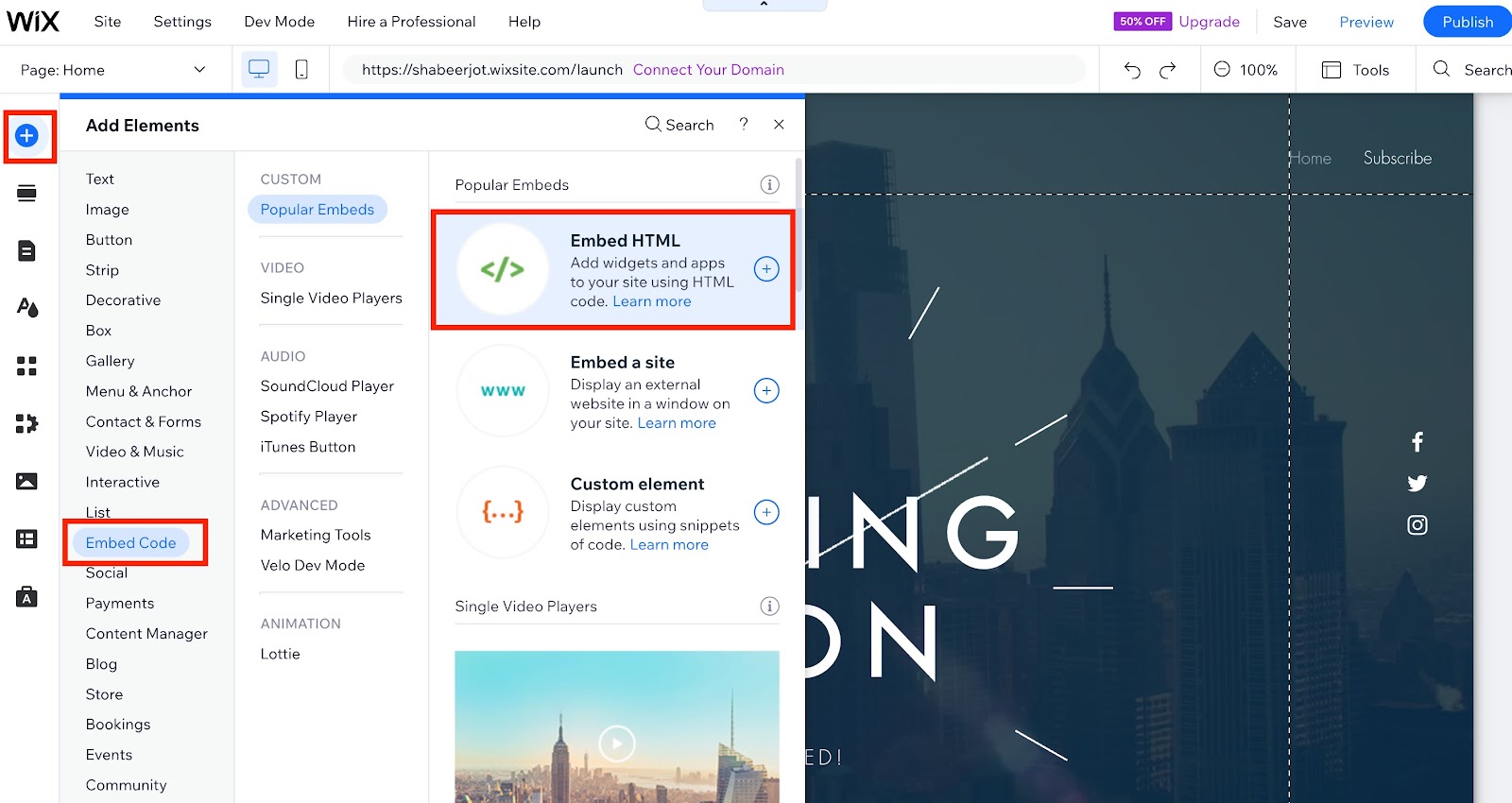Show info for Single Video Players section
This screenshot has width=1512, height=803.
[770, 606]
